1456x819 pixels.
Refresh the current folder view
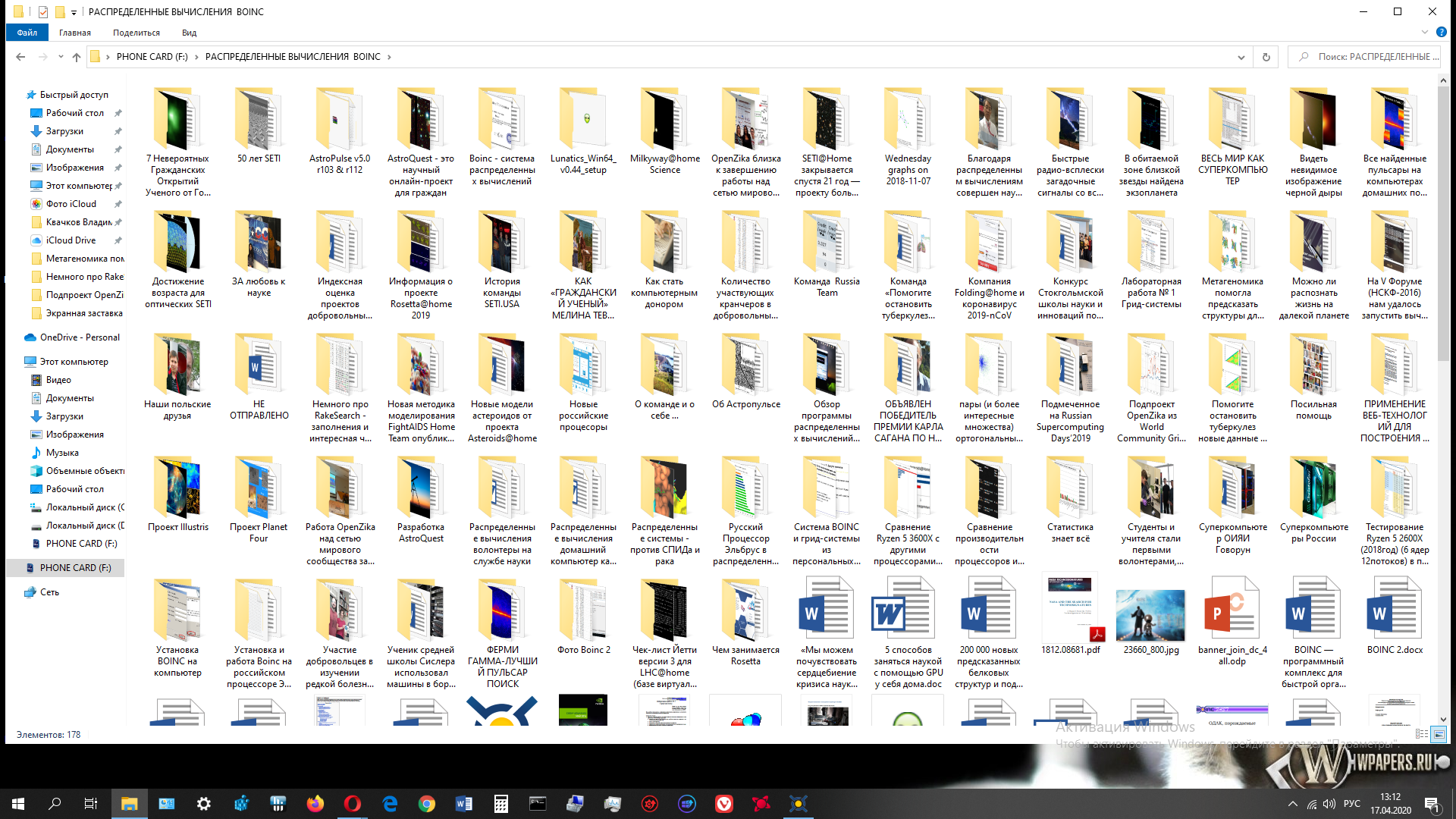(1266, 57)
